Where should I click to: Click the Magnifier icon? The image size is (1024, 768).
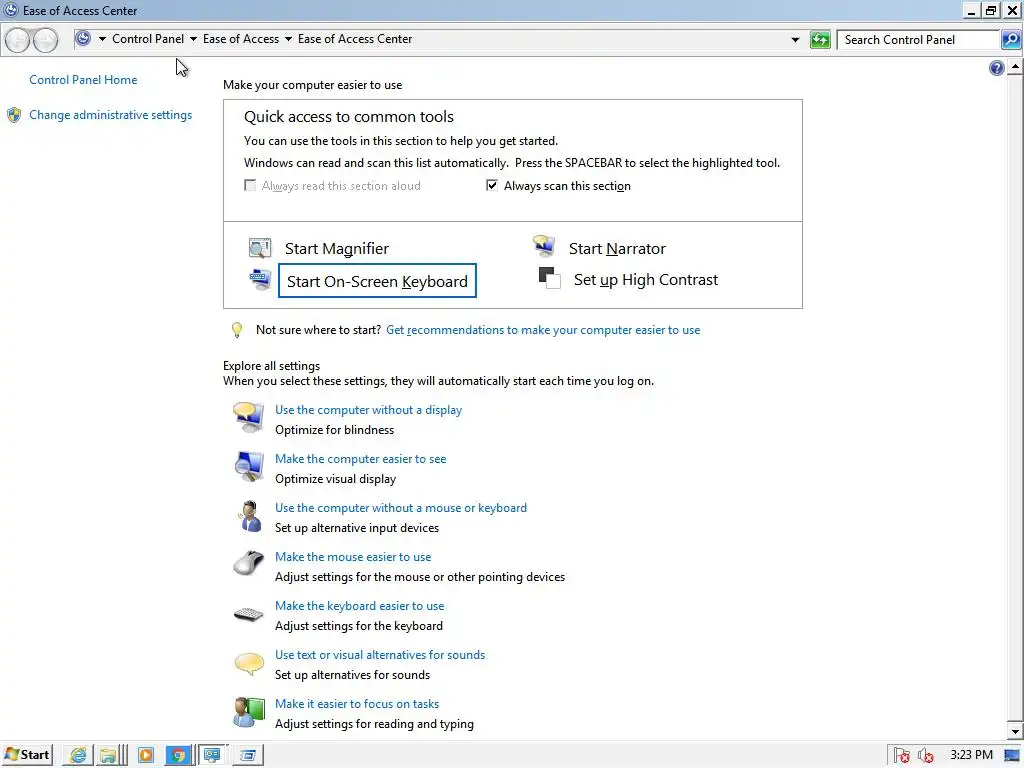(260, 248)
